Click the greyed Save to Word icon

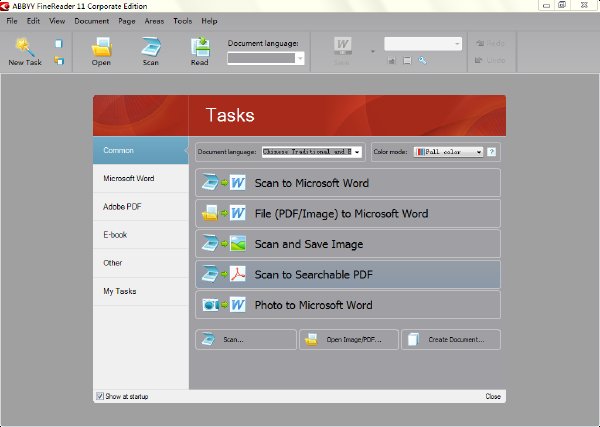click(x=342, y=46)
